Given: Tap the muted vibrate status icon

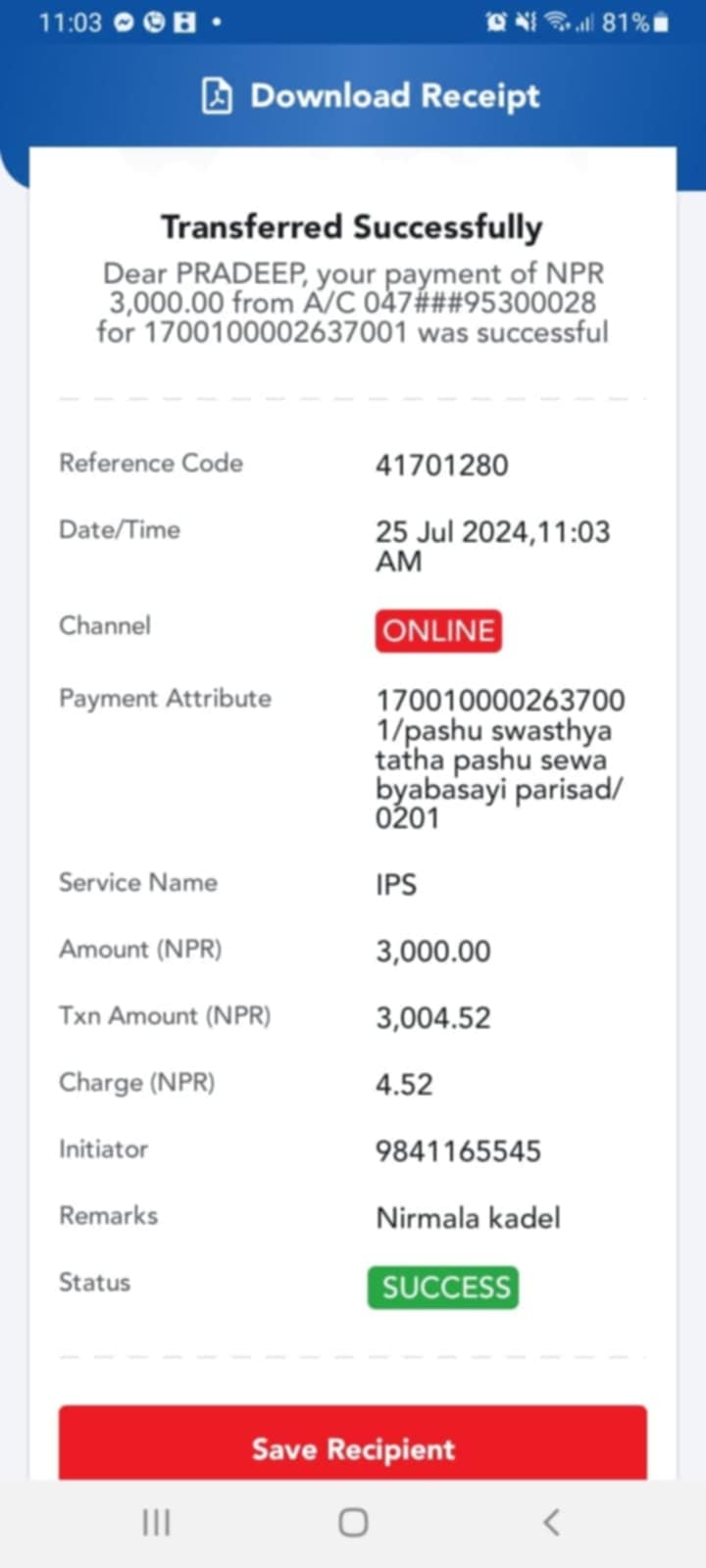Looking at the screenshot, I should (x=527, y=22).
